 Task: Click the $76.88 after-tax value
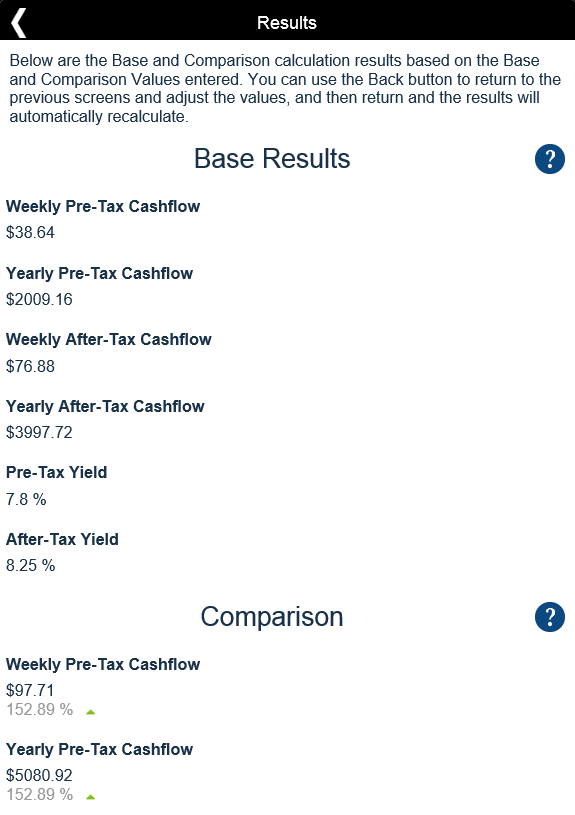30,366
